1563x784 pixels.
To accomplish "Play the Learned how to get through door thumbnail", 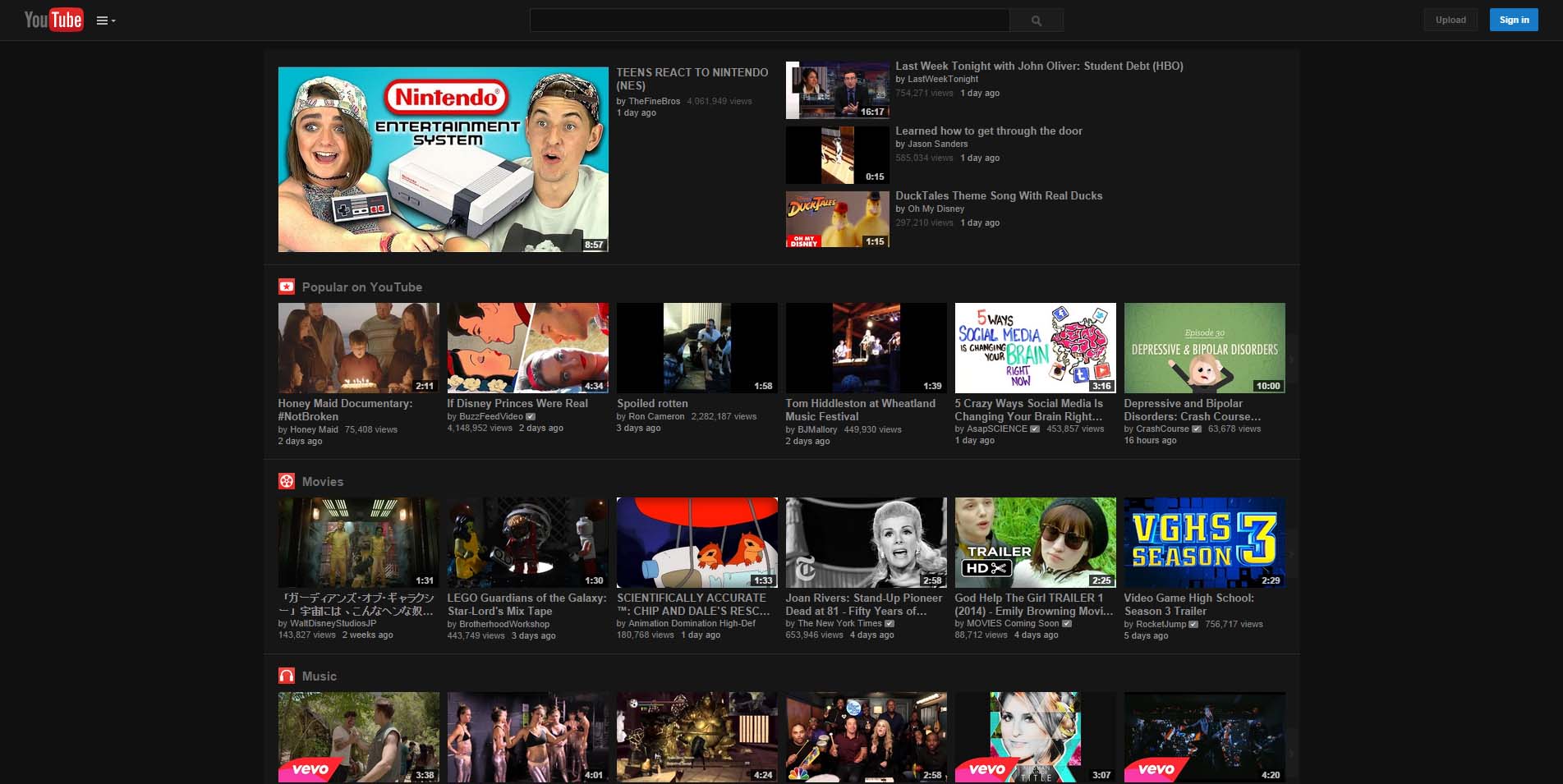I will point(838,155).
